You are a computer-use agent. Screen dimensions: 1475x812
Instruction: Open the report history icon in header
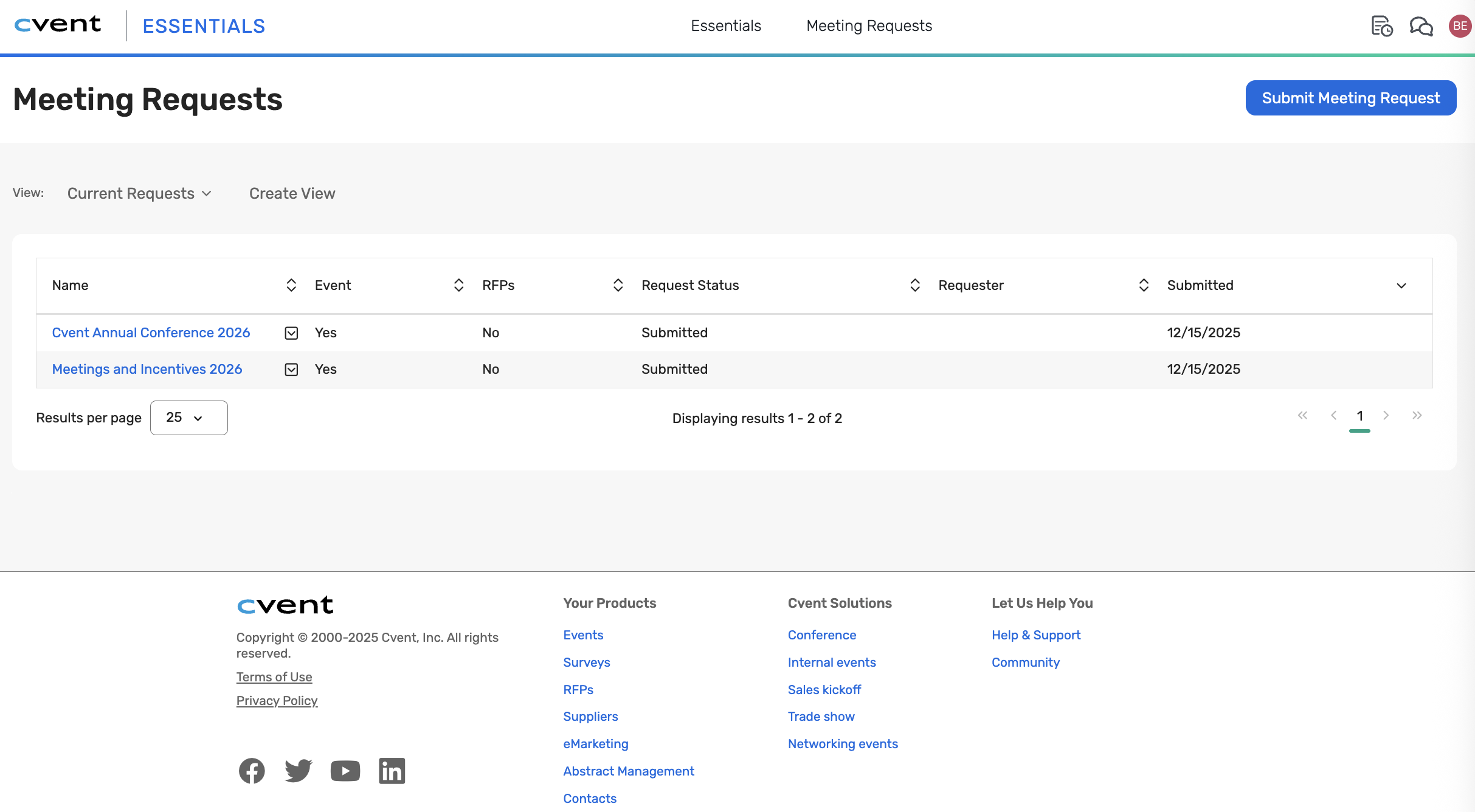click(1381, 26)
